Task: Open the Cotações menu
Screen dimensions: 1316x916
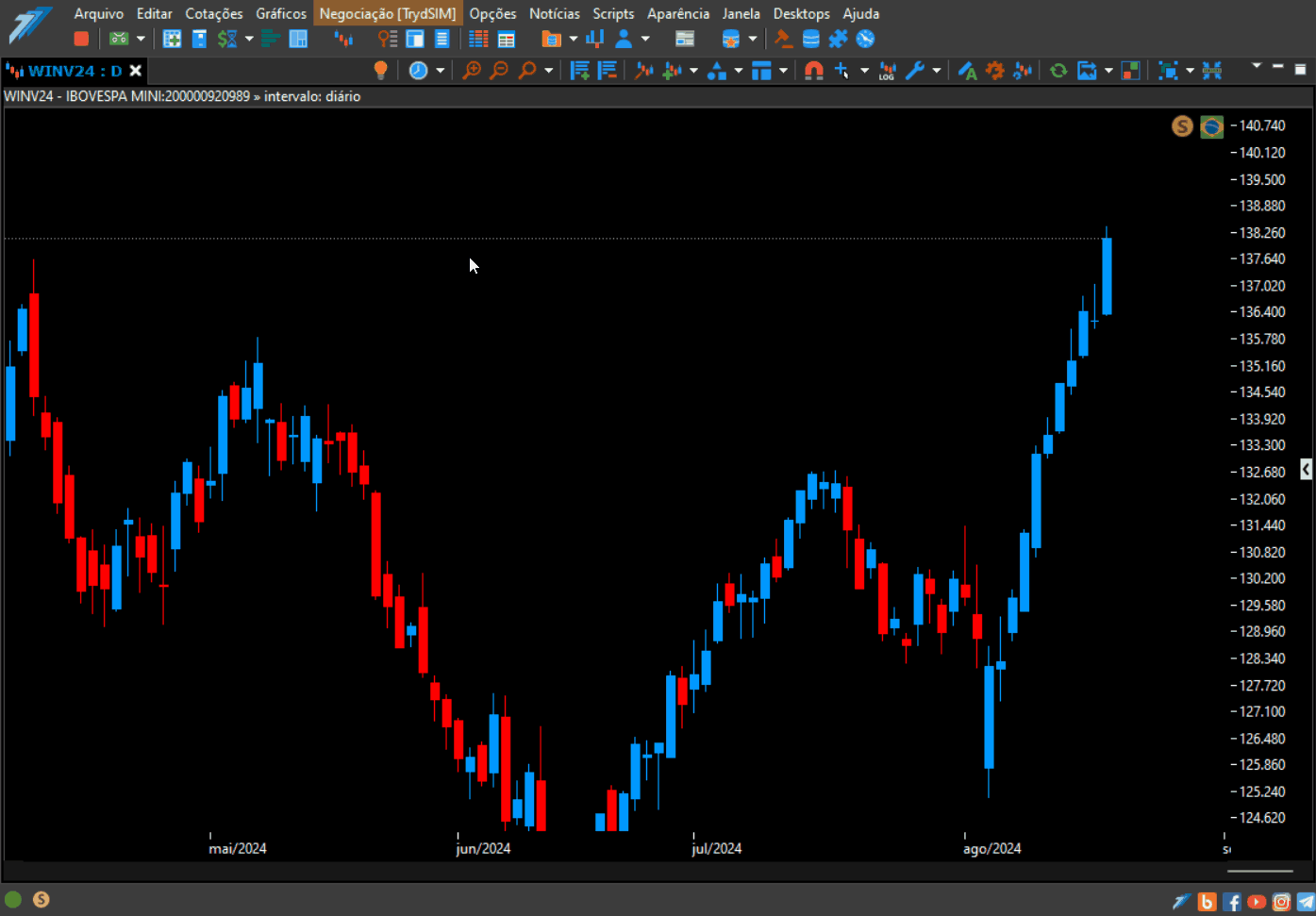Action: pyautogui.click(x=214, y=13)
